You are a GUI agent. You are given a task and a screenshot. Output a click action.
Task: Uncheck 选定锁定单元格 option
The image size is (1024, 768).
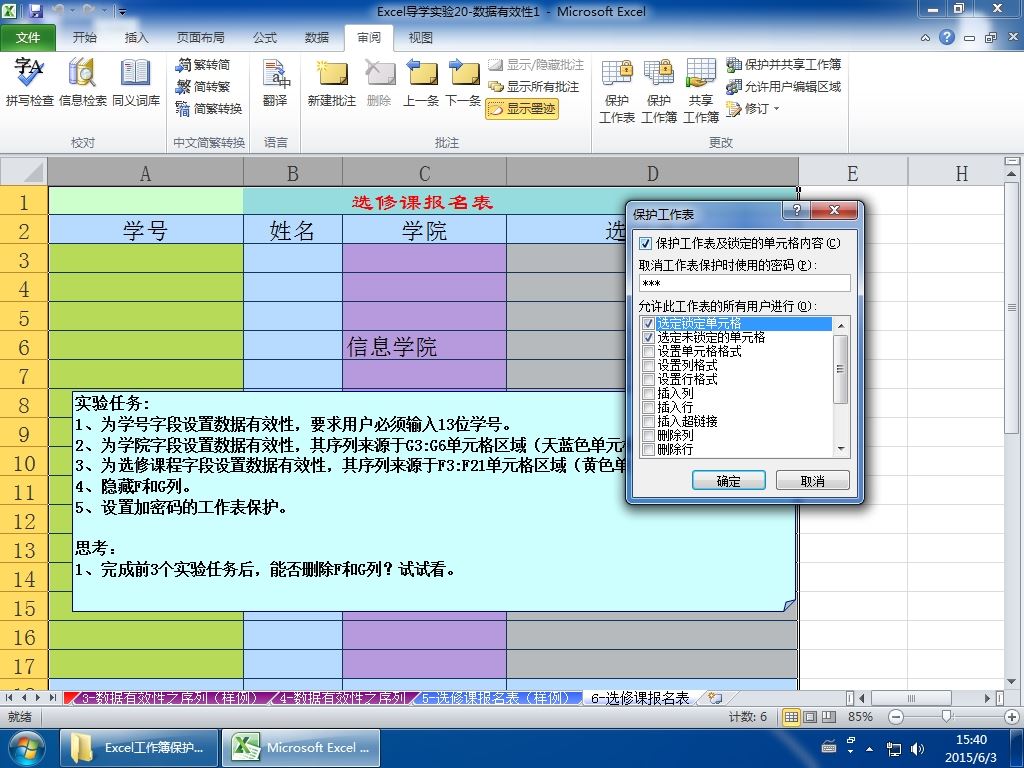[648, 323]
